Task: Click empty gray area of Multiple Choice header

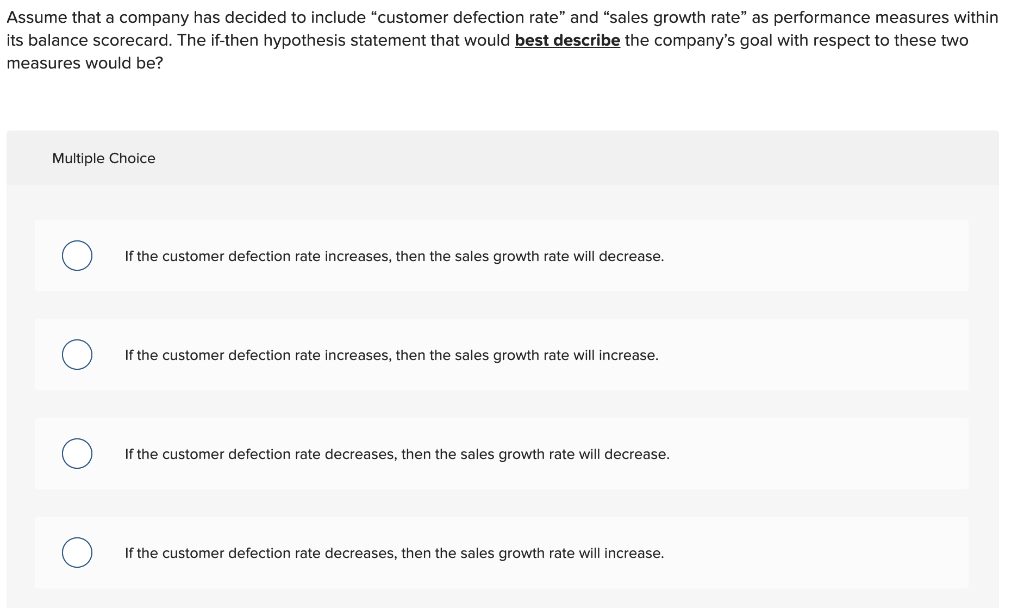Action: click(x=575, y=158)
